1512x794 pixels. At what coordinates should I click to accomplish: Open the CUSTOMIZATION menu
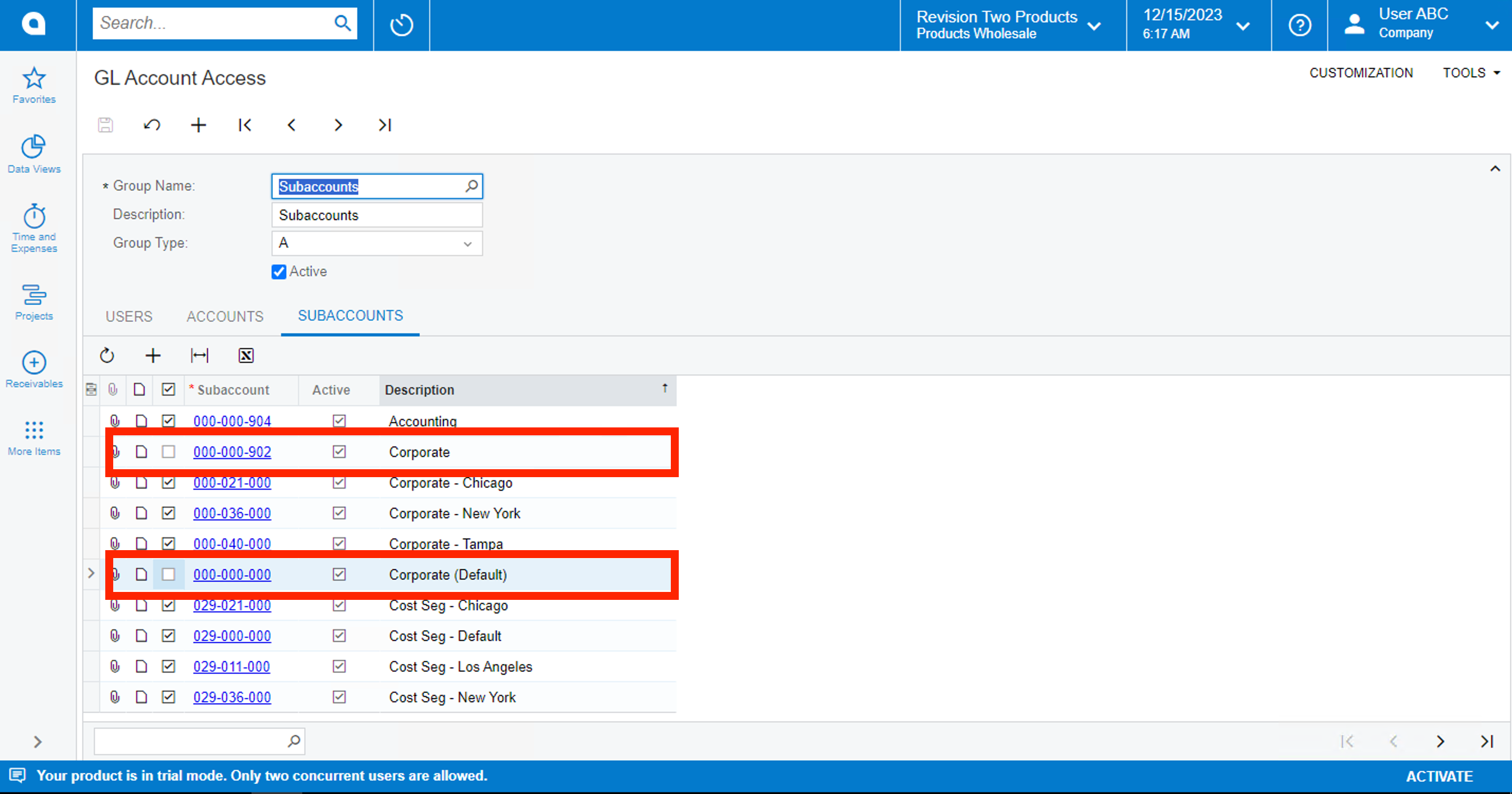tap(1361, 73)
